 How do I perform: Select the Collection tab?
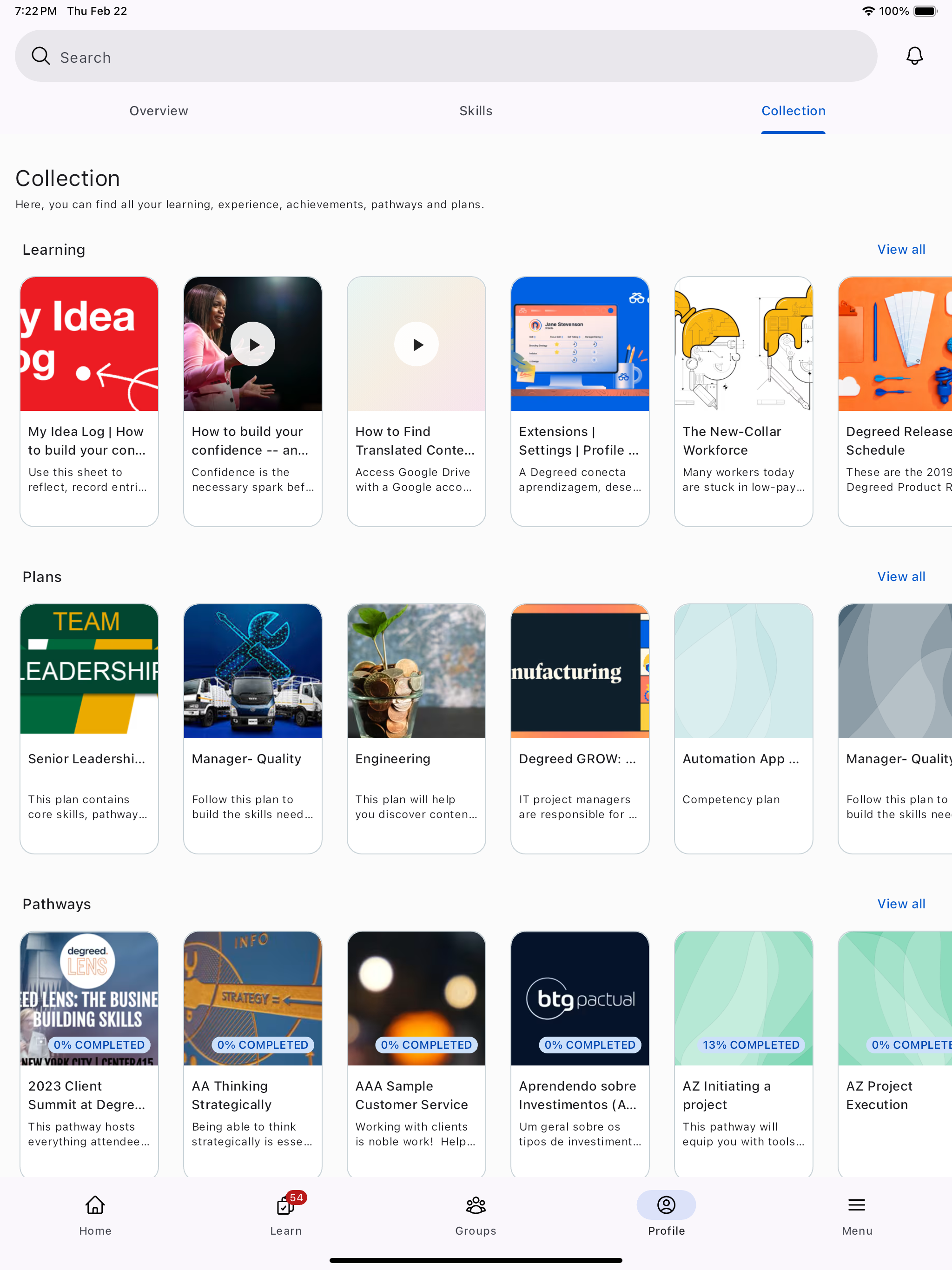click(x=793, y=111)
